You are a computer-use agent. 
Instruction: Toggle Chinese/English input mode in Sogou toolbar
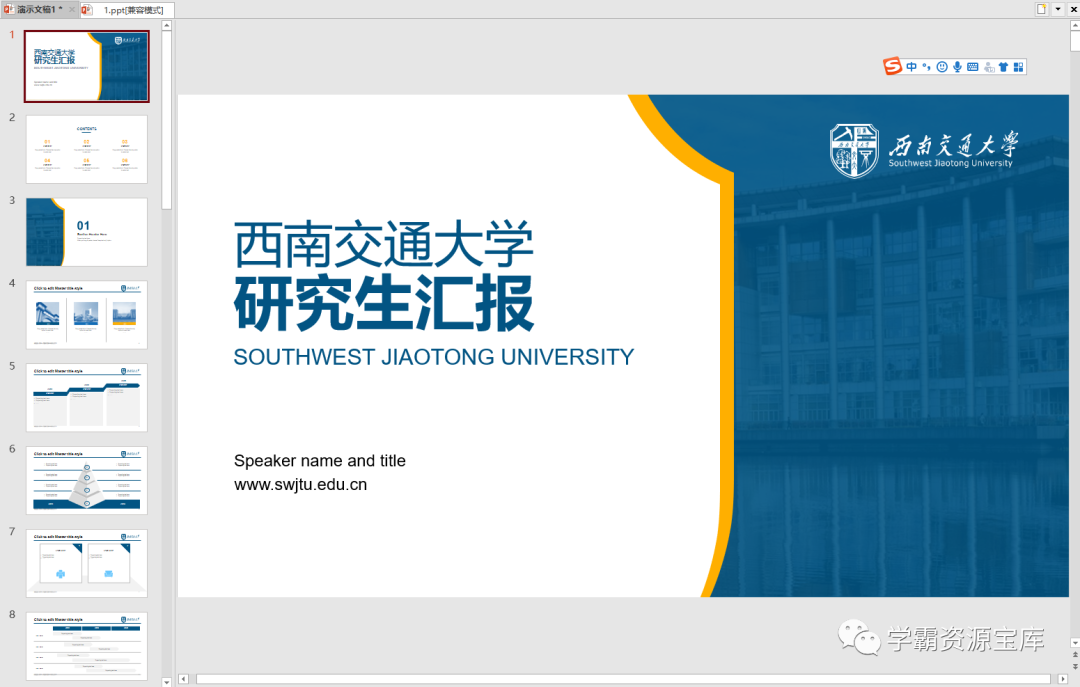911,66
